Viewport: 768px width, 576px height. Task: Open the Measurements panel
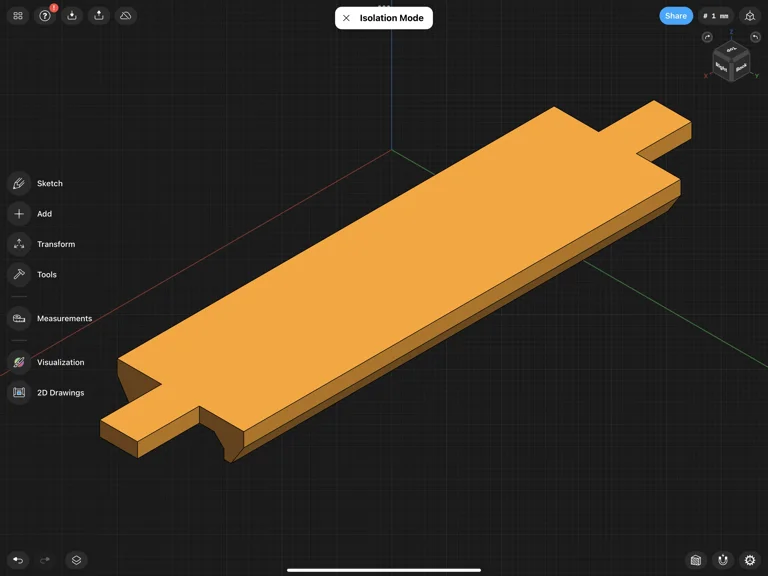(19, 318)
